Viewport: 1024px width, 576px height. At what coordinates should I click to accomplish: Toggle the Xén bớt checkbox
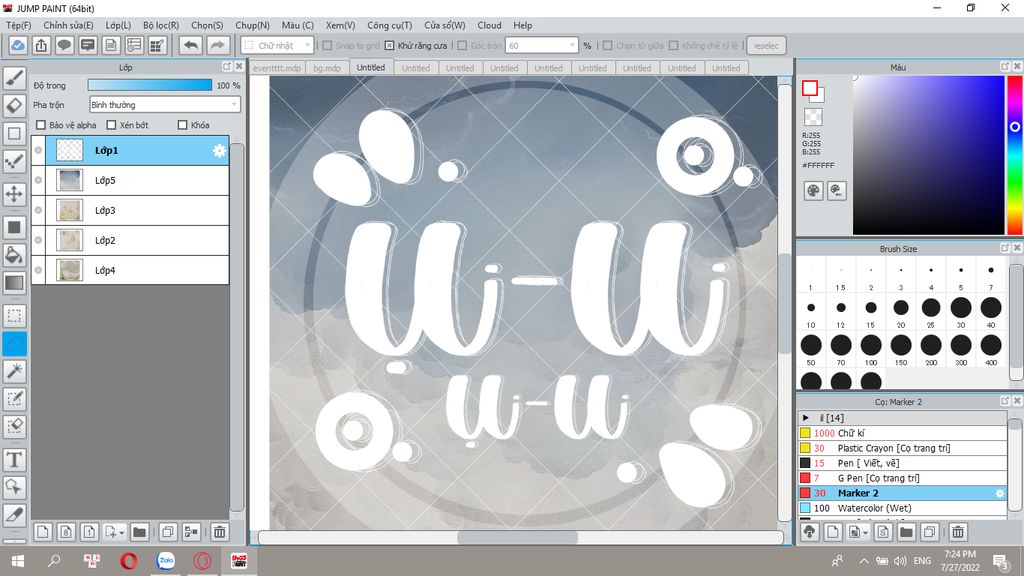pyautogui.click(x=111, y=125)
